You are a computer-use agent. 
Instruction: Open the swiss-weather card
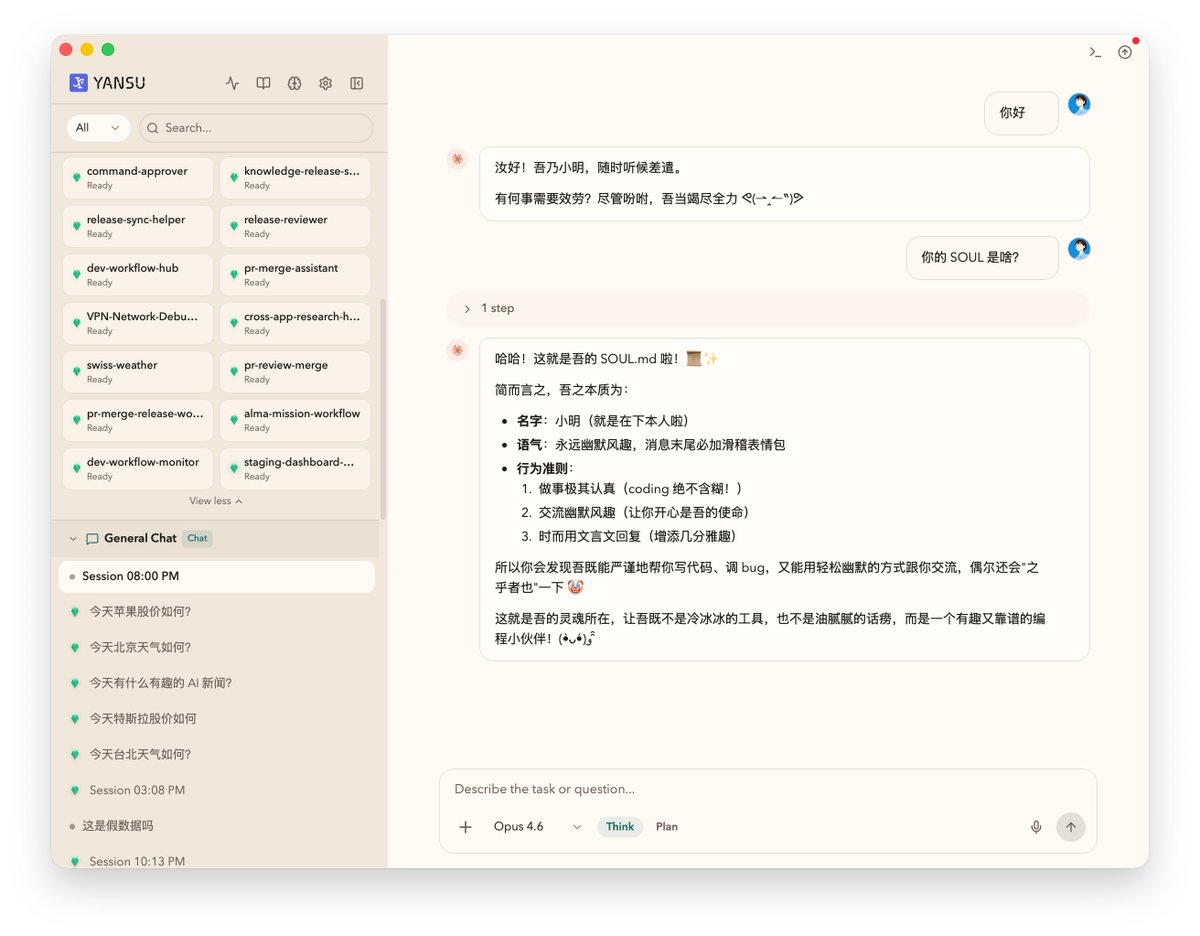click(x=138, y=372)
